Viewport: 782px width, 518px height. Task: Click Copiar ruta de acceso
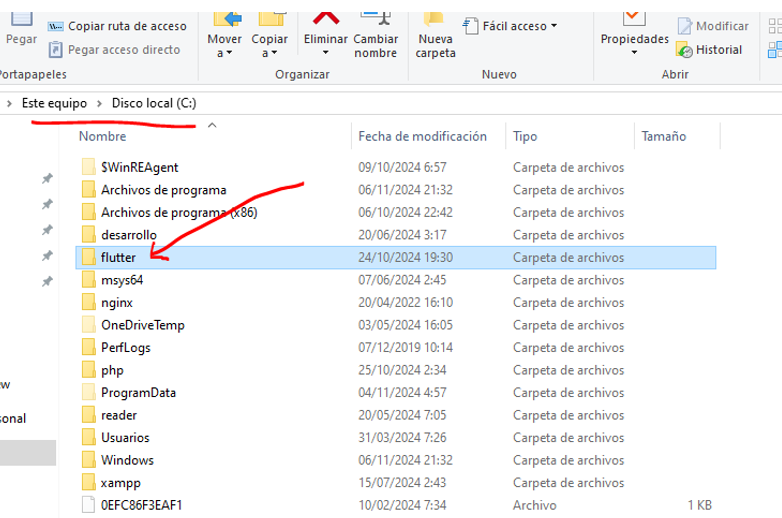[x=117, y=26]
